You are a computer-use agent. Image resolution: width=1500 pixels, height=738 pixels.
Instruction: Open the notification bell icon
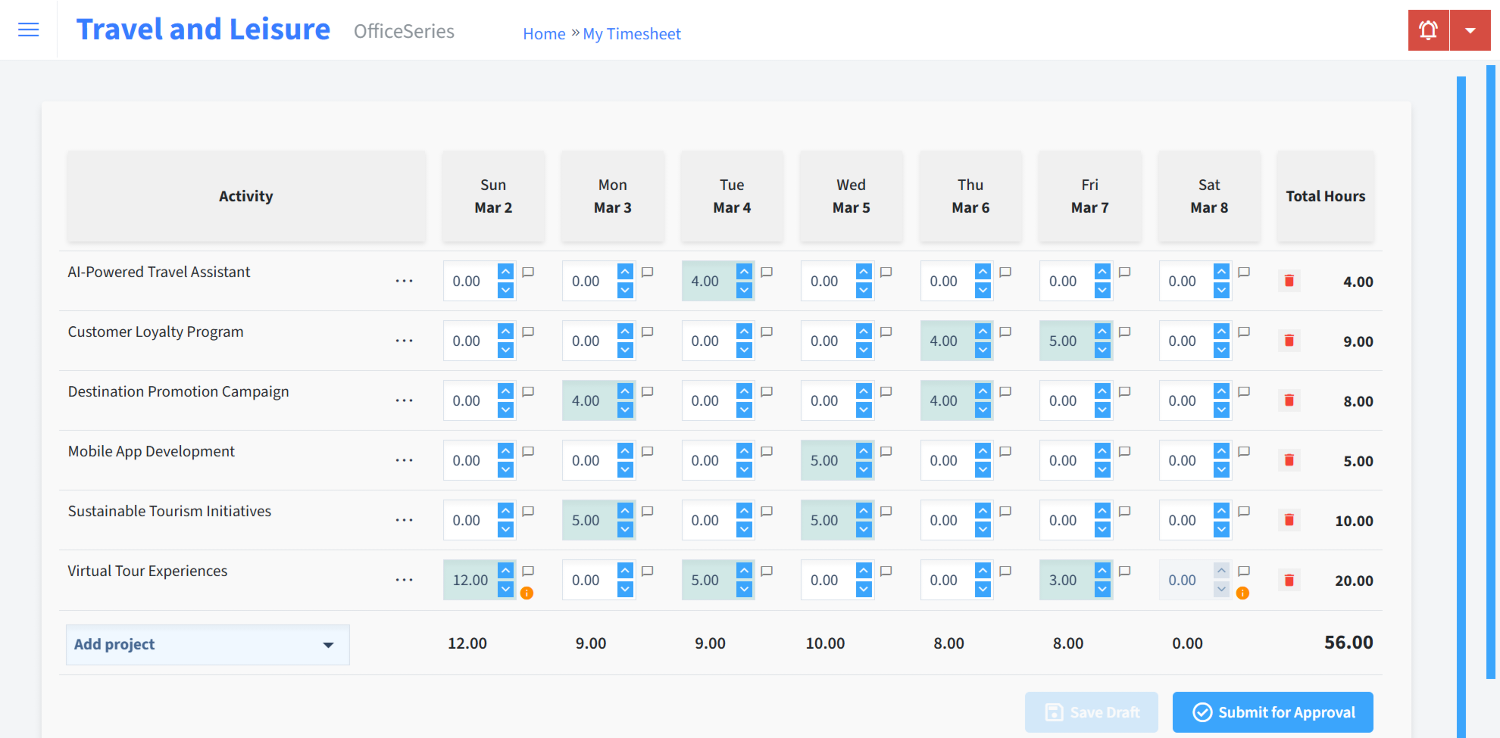(x=1427, y=29)
